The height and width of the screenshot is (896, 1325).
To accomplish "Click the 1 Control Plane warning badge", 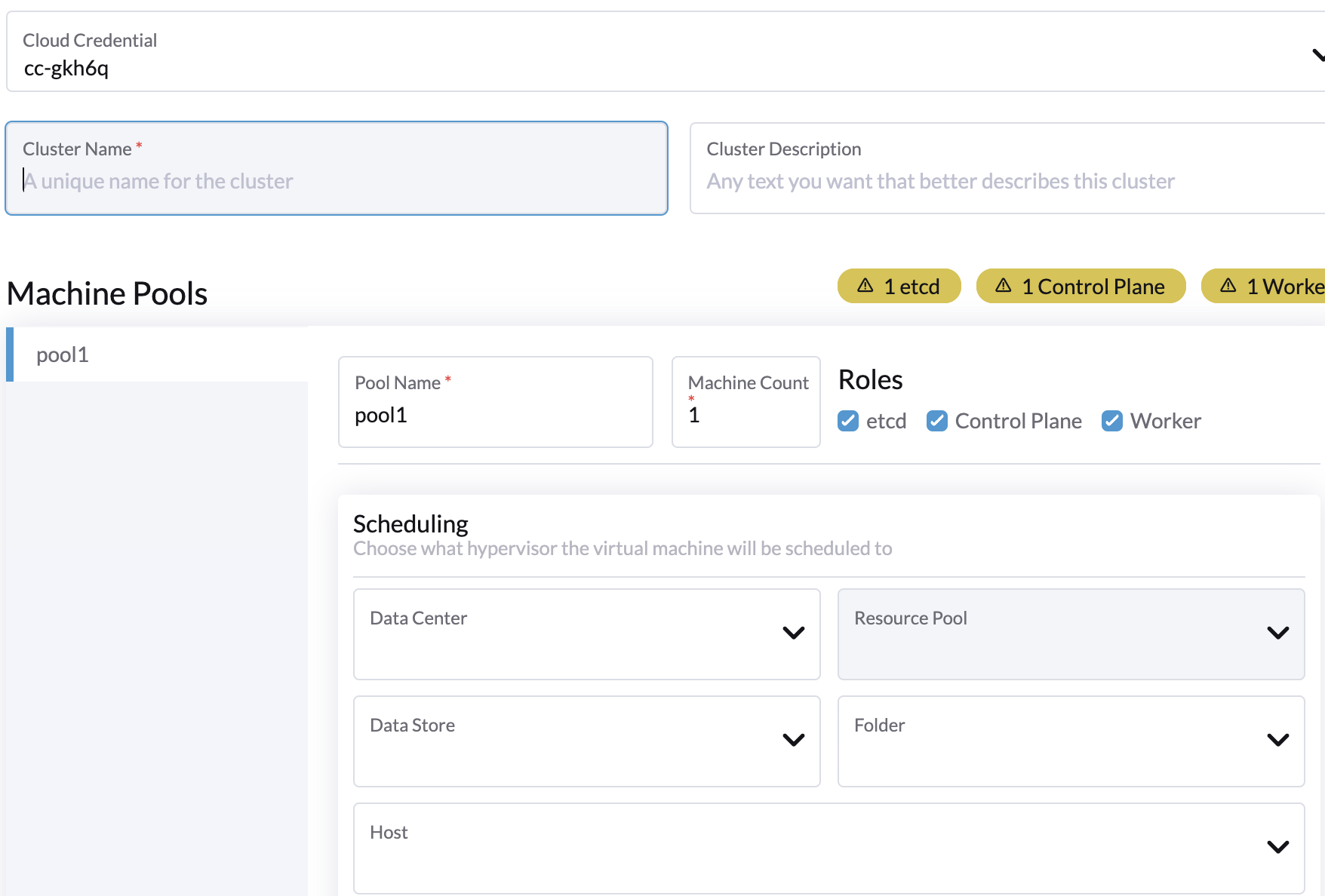I will (x=1081, y=286).
